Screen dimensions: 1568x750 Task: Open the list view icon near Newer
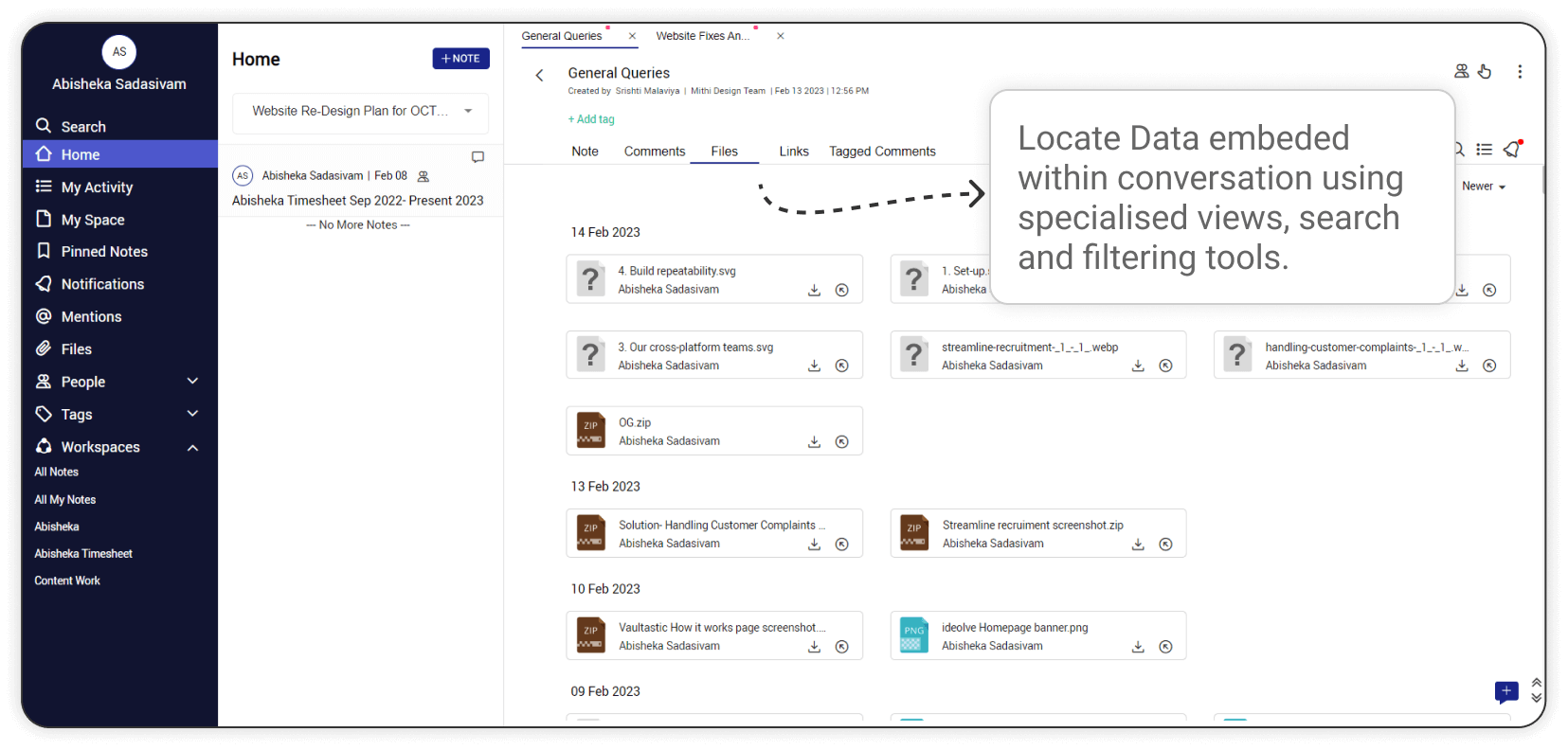pos(1485,150)
